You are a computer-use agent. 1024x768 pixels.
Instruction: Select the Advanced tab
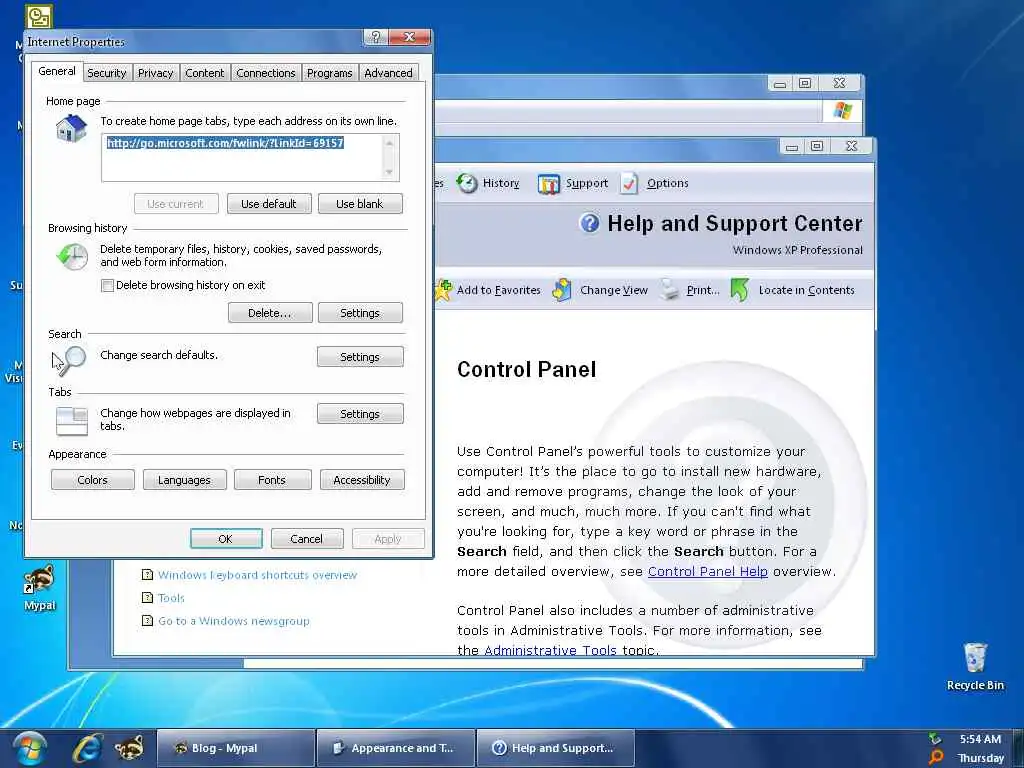tap(389, 73)
